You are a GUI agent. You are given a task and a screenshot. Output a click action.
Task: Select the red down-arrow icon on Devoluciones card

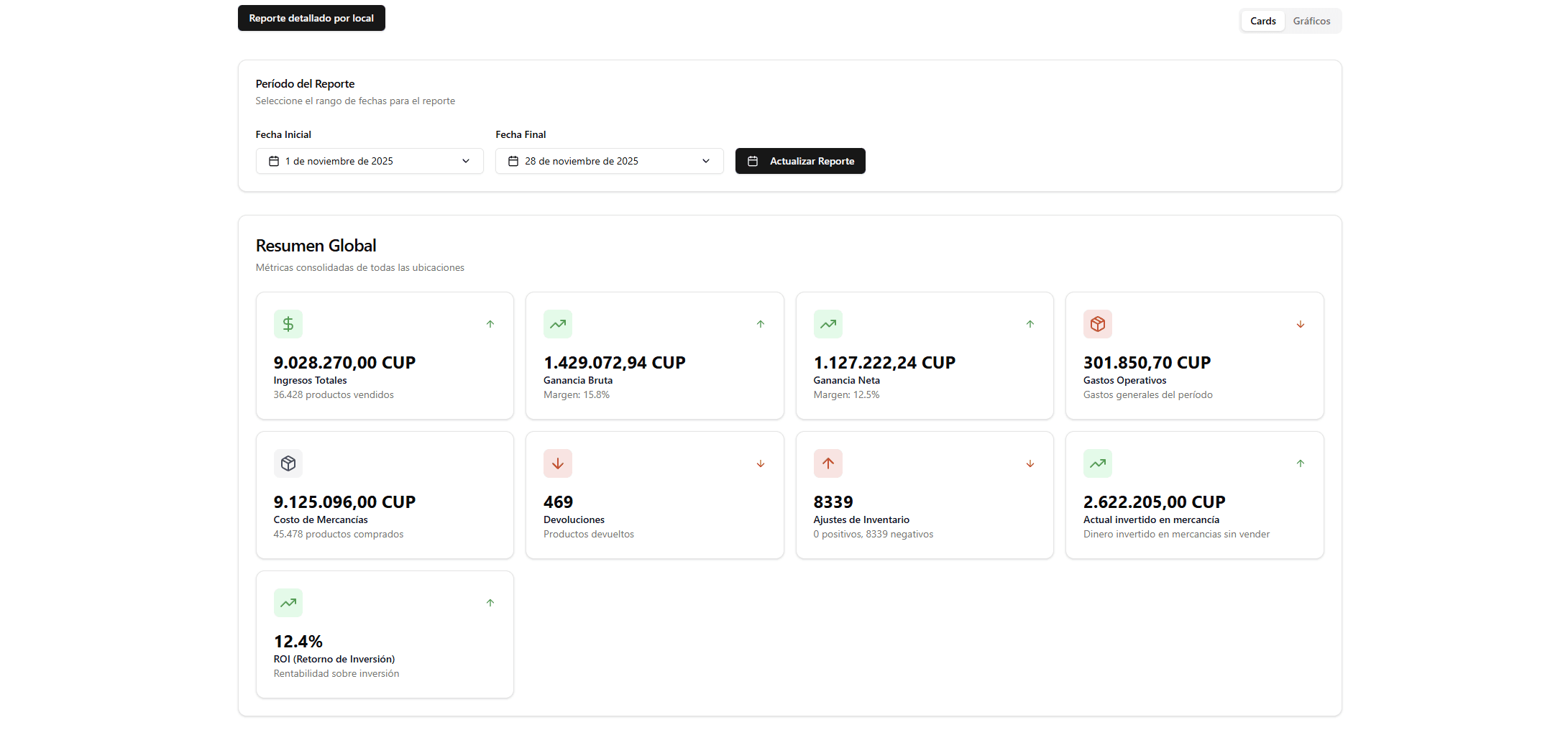[558, 463]
